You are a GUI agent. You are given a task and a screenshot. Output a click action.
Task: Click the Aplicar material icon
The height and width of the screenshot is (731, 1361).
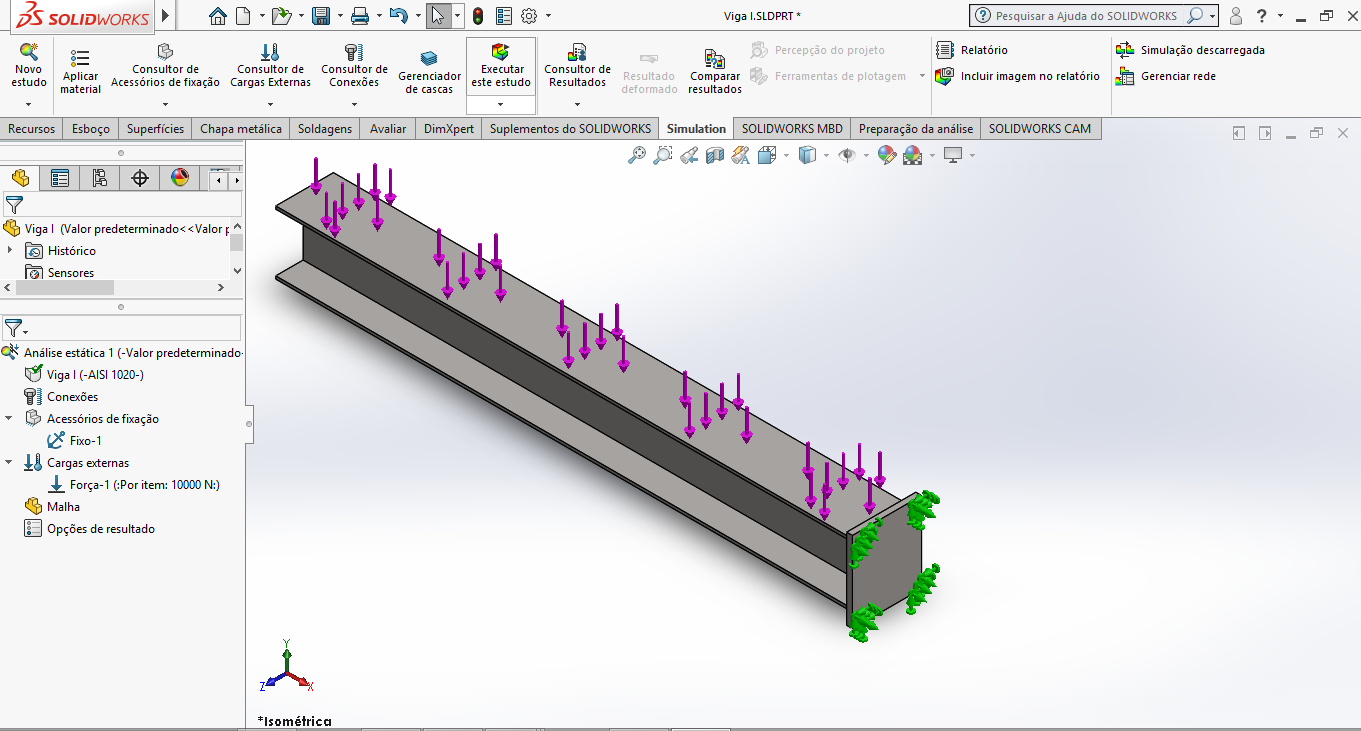coord(80,60)
